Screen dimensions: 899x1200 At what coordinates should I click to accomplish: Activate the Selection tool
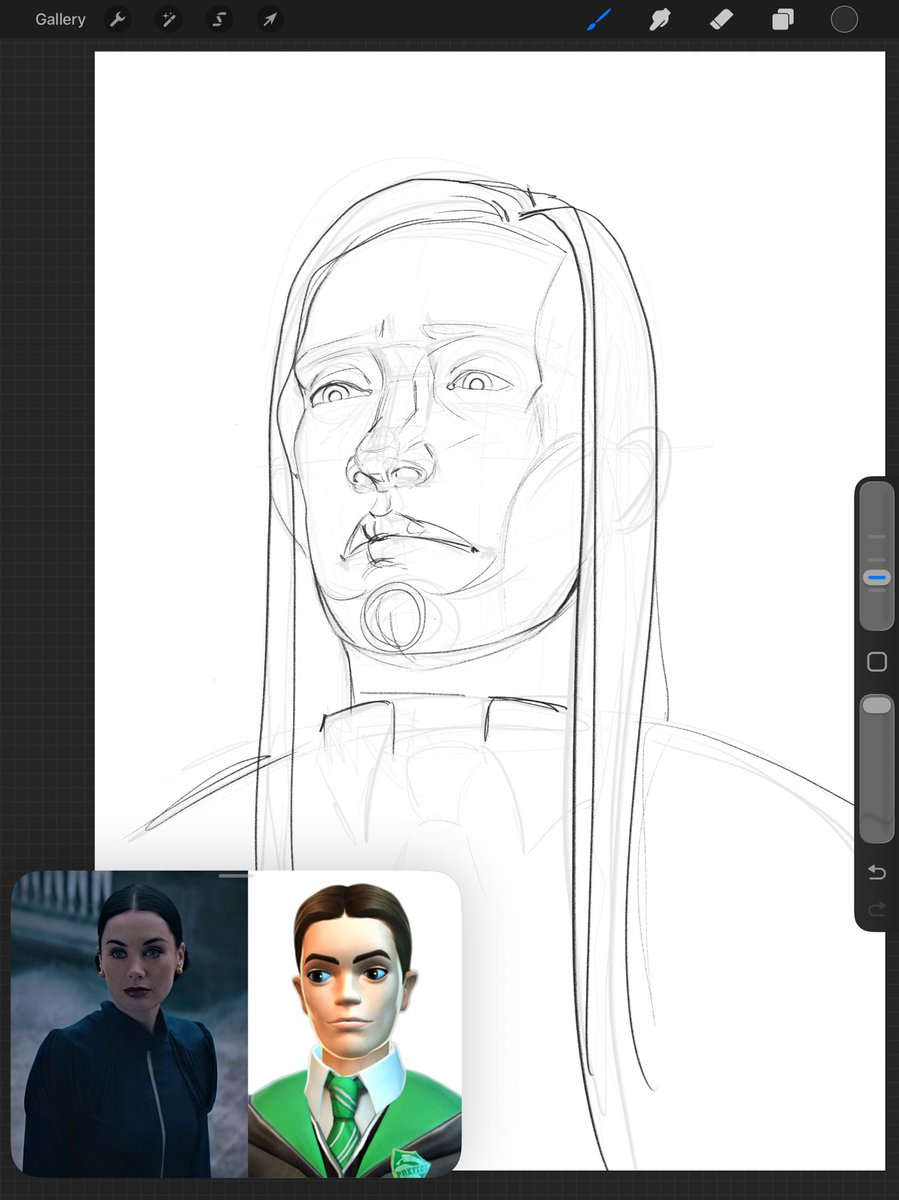pyautogui.click(x=219, y=19)
